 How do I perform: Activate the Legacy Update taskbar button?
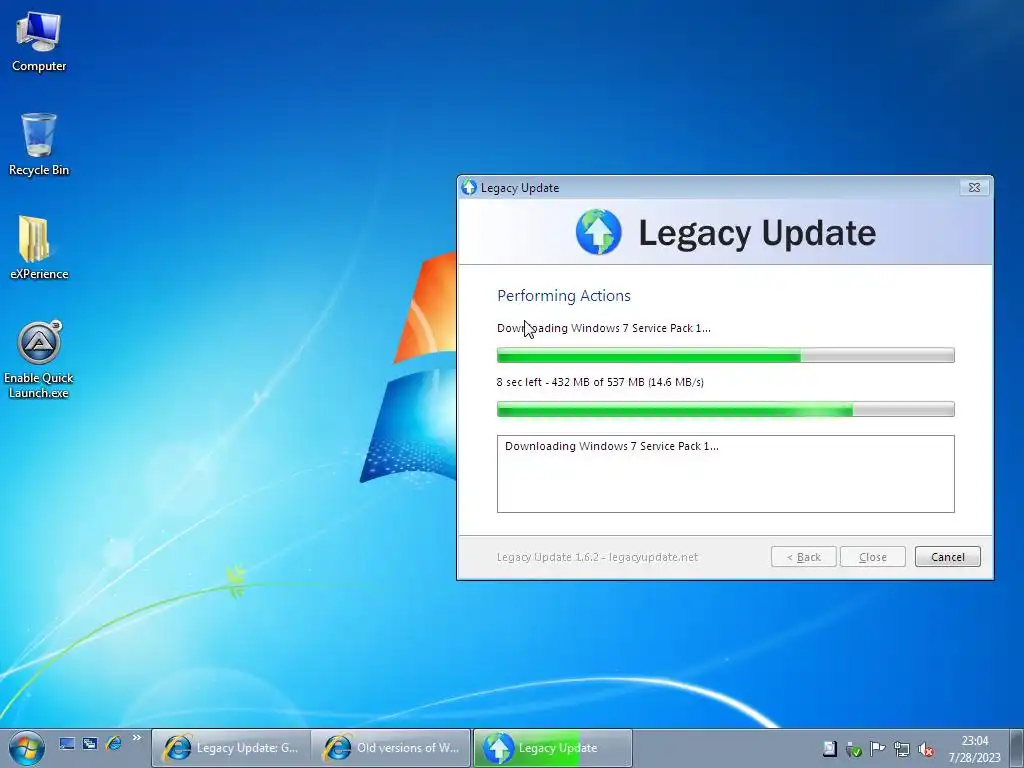point(552,748)
